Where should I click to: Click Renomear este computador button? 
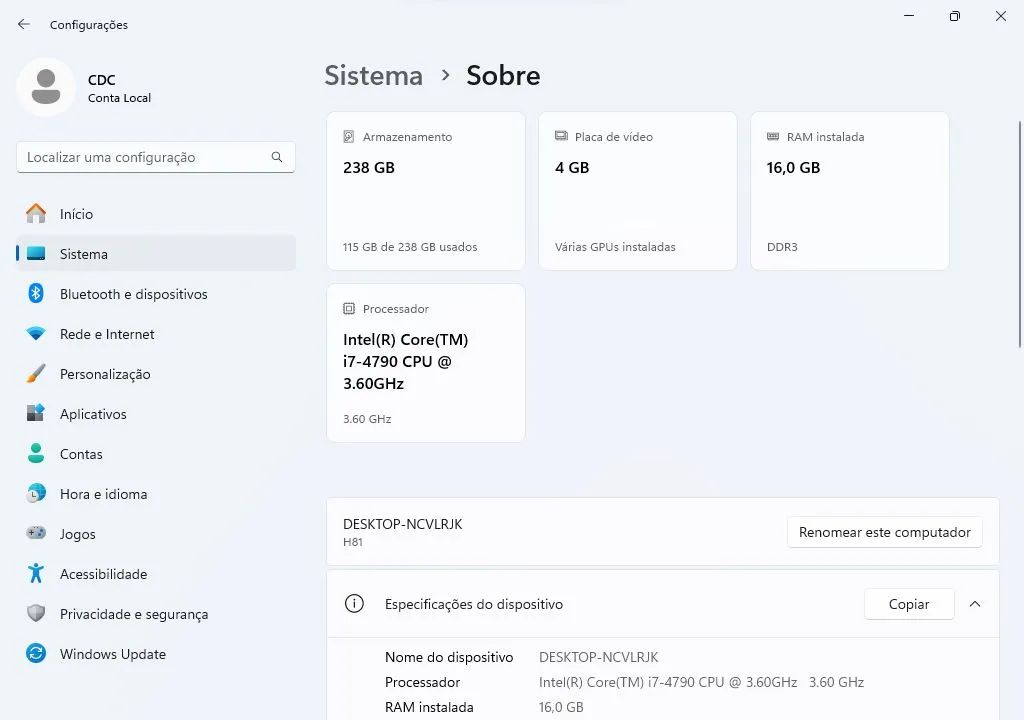pyautogui.click(x=884, y=532)
